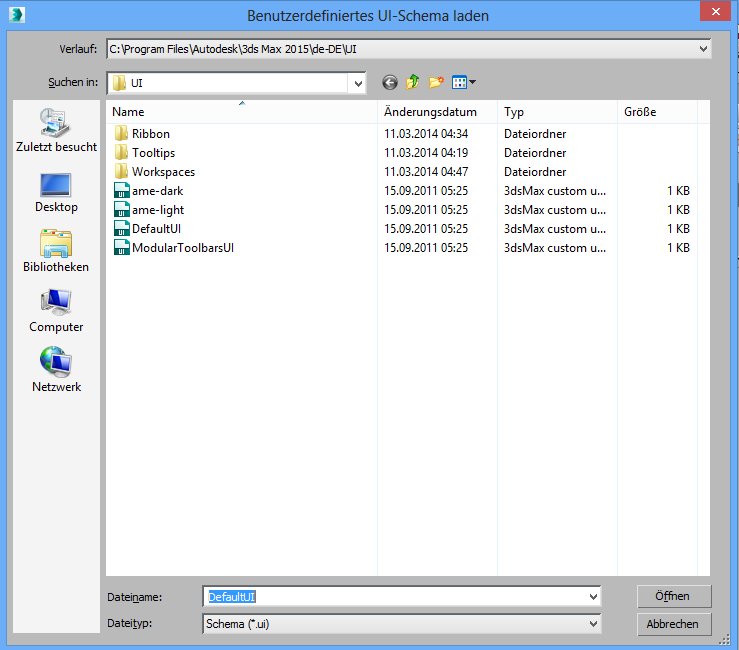Select the ModularToolbarsUI file icon
This screenshot has width=739, height=650.
coord(122,247)
